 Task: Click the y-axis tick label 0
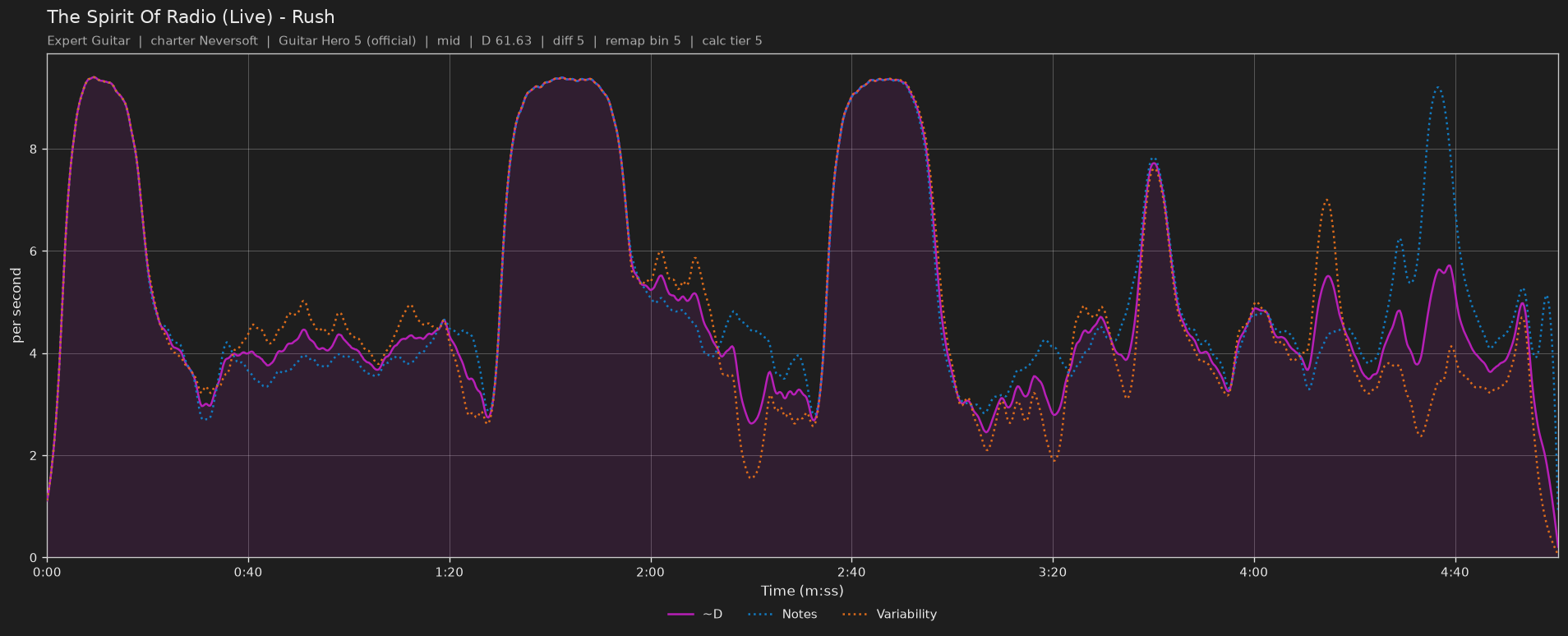pyautogui.click(x=35, y=558)
